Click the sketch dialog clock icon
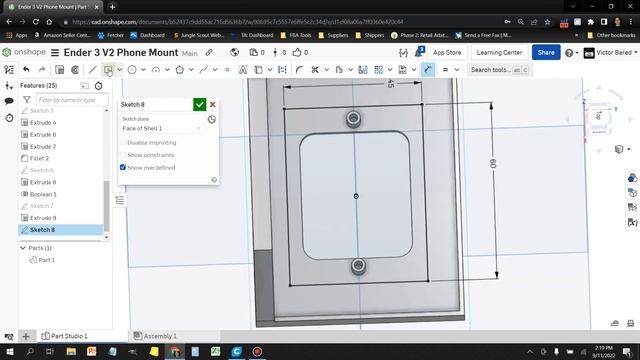 [x=211, y=120]
